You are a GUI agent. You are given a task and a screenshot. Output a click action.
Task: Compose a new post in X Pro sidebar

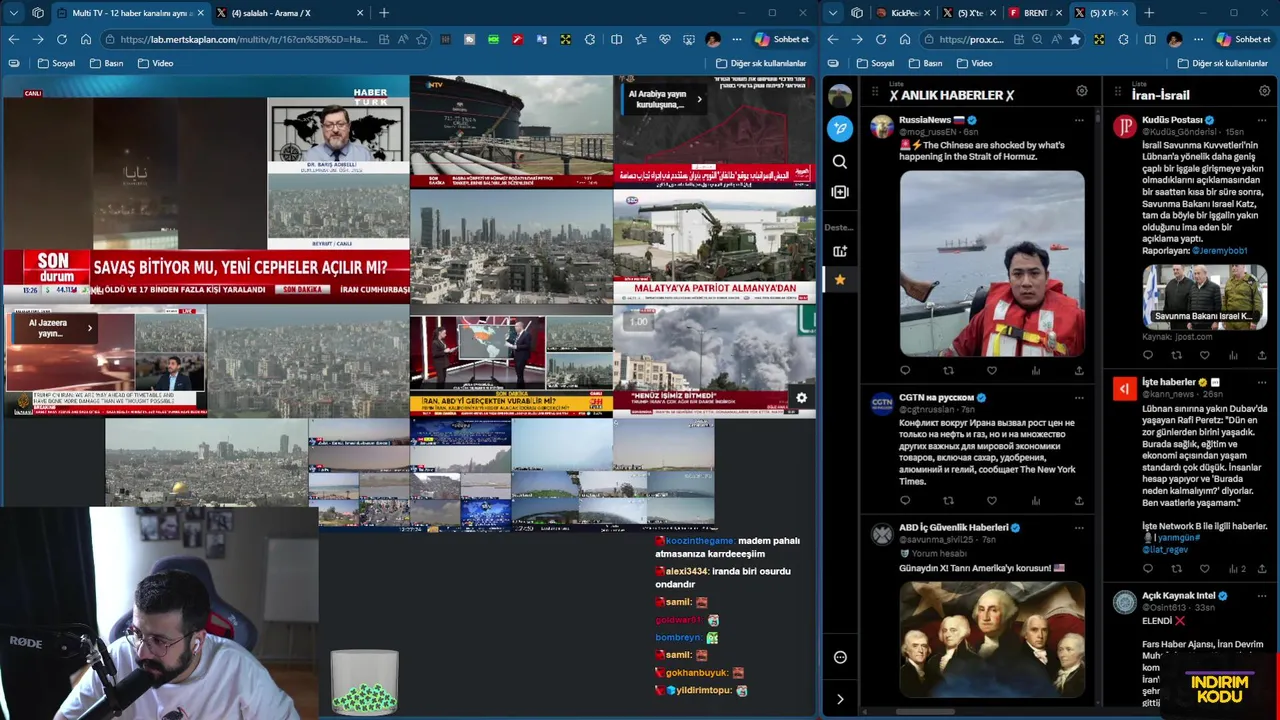pos(840,128)
